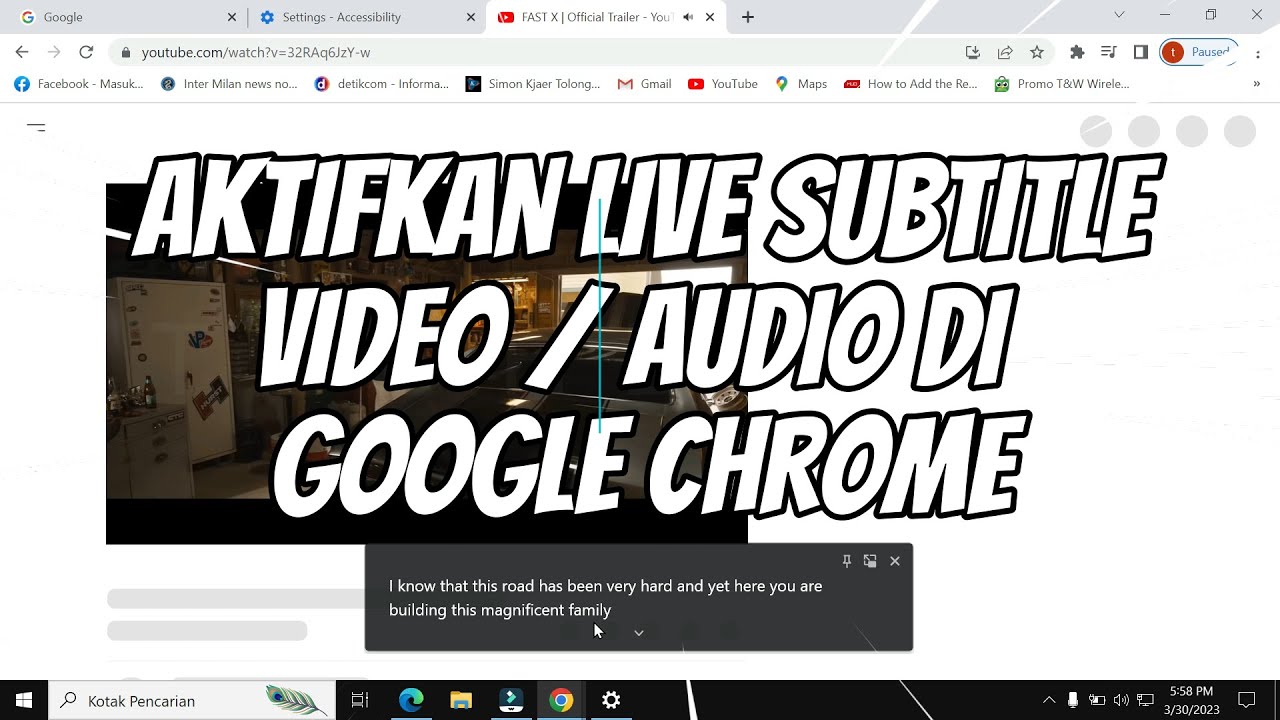This screenshot has width=1280, height=720.
Task: Launch Microsoft Edge from taskbar
Action: pyautogui.click(x=411, y=700)
